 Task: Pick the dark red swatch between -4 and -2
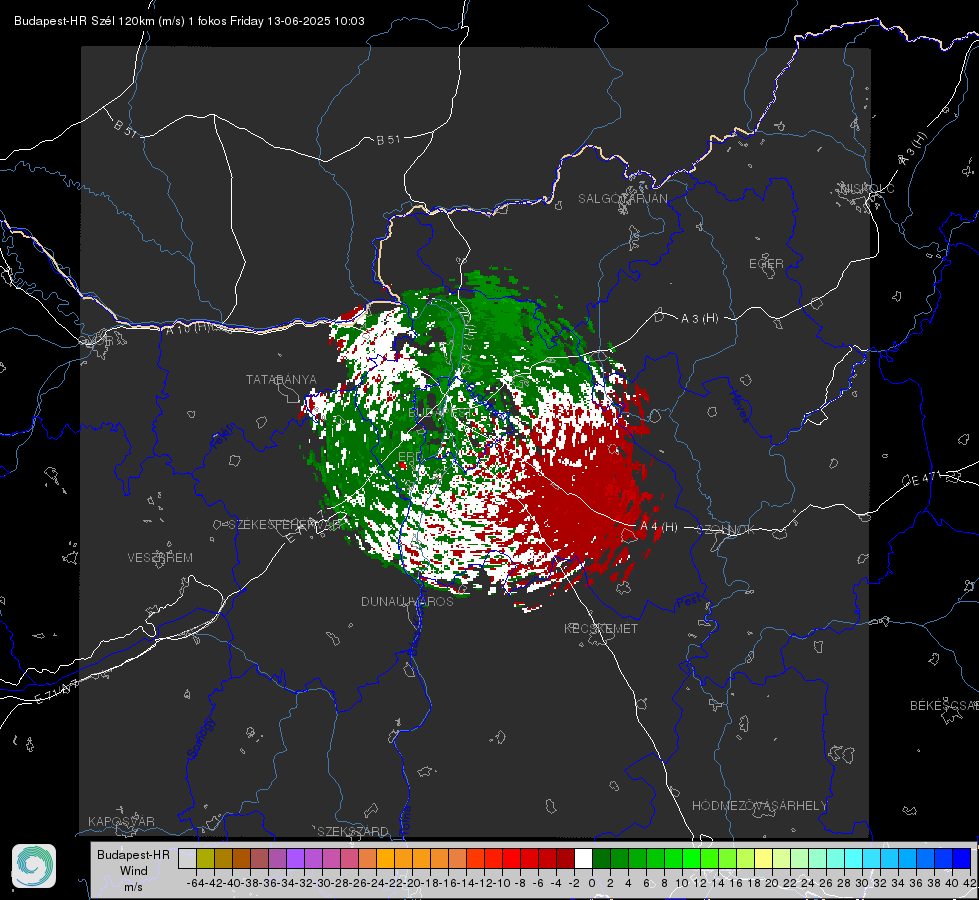tap(565, 858)
